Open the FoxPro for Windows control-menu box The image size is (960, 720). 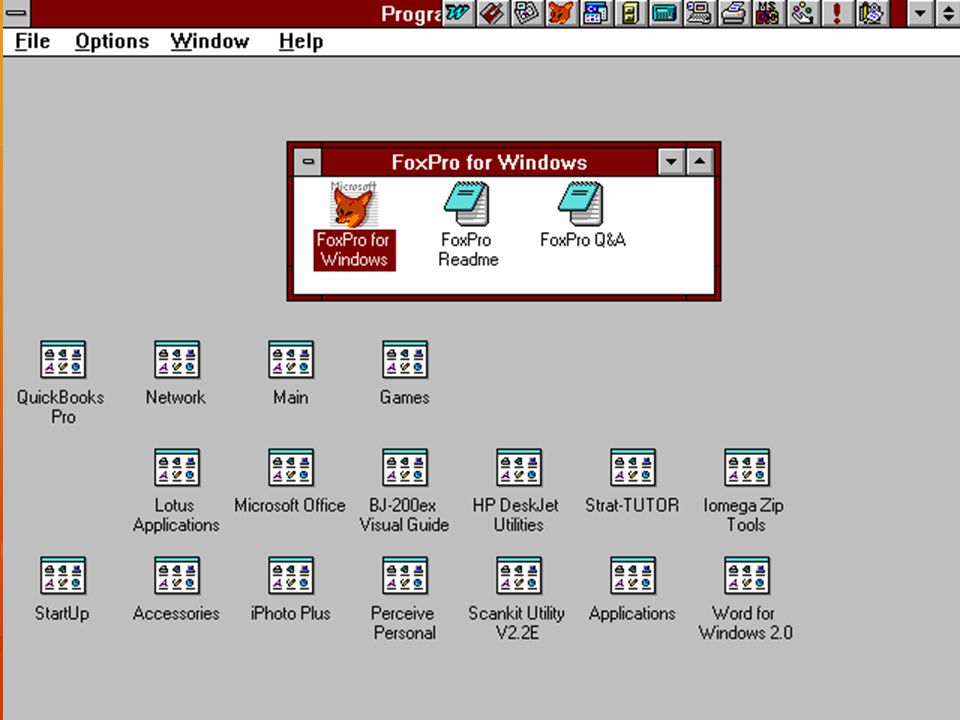coord(308,162)
